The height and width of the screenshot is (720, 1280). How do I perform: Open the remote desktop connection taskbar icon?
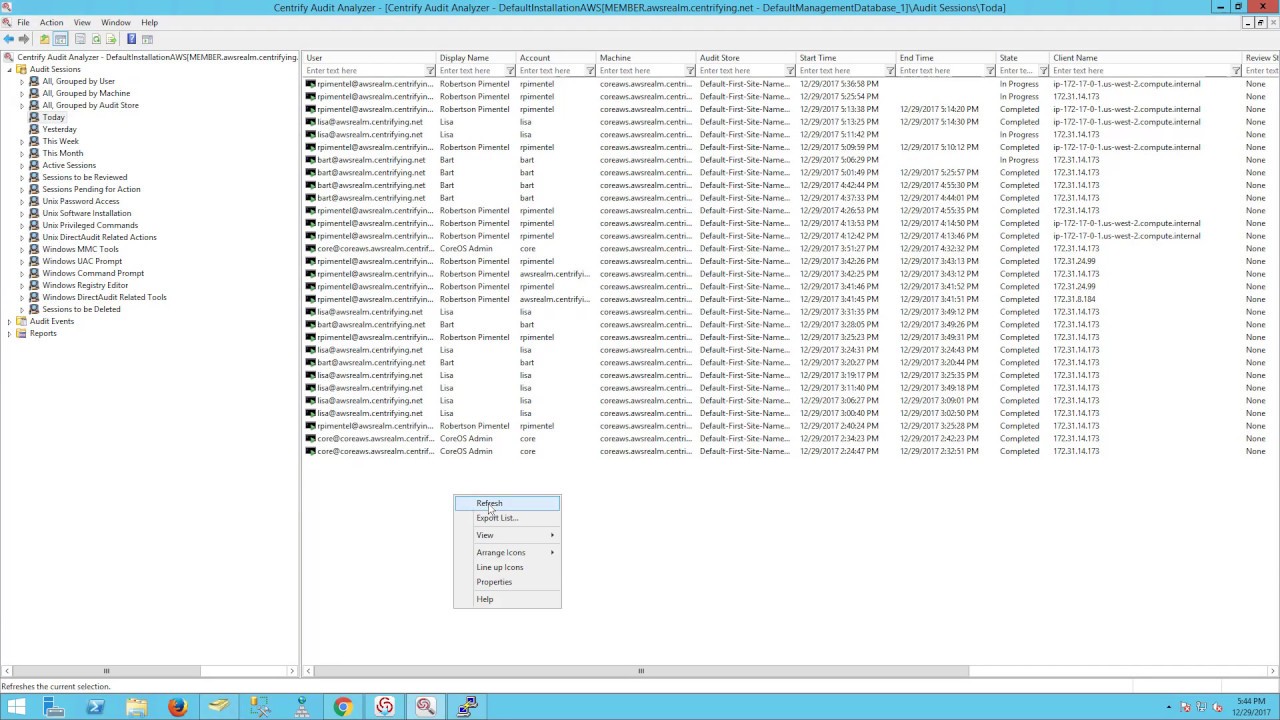(x=467, y=707)
